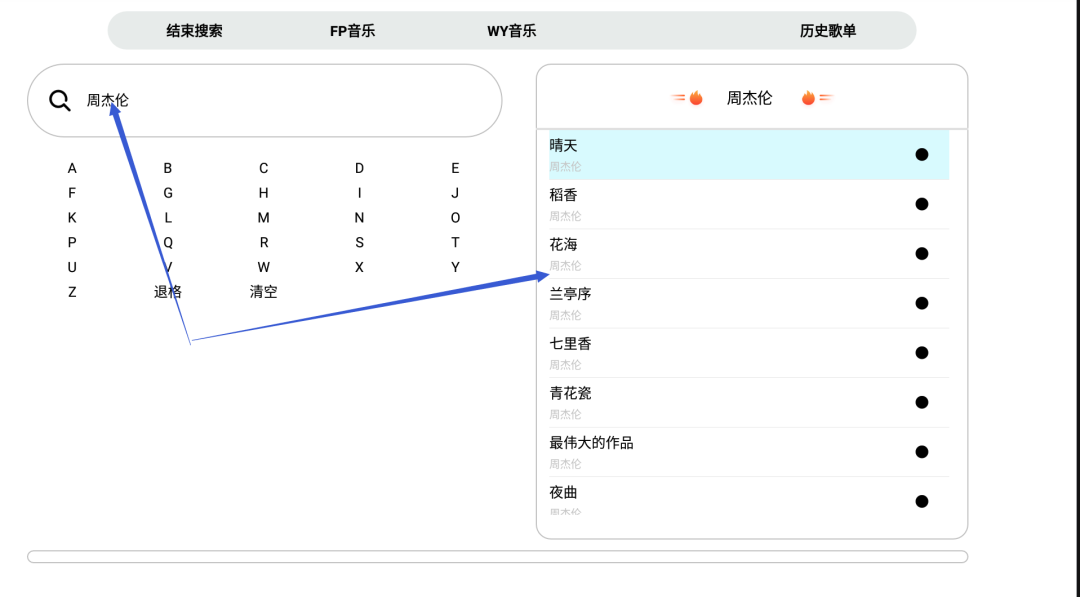Viewport: 1080px width, 597px height.
Task: Tap the letter P key
Action: pyautogui.click(x=72, y=242)
